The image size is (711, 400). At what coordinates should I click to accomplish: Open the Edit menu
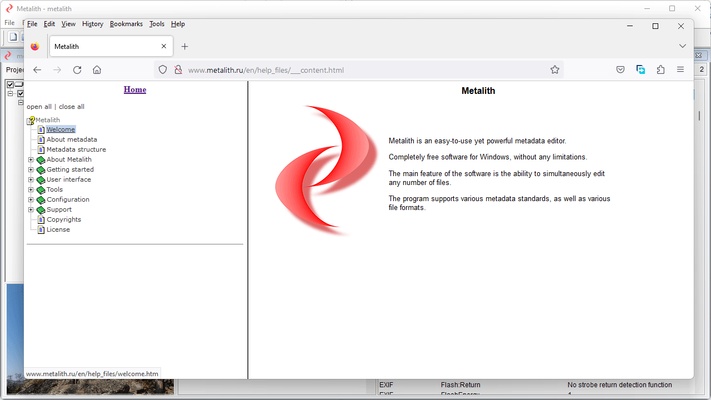pos(49,24)
